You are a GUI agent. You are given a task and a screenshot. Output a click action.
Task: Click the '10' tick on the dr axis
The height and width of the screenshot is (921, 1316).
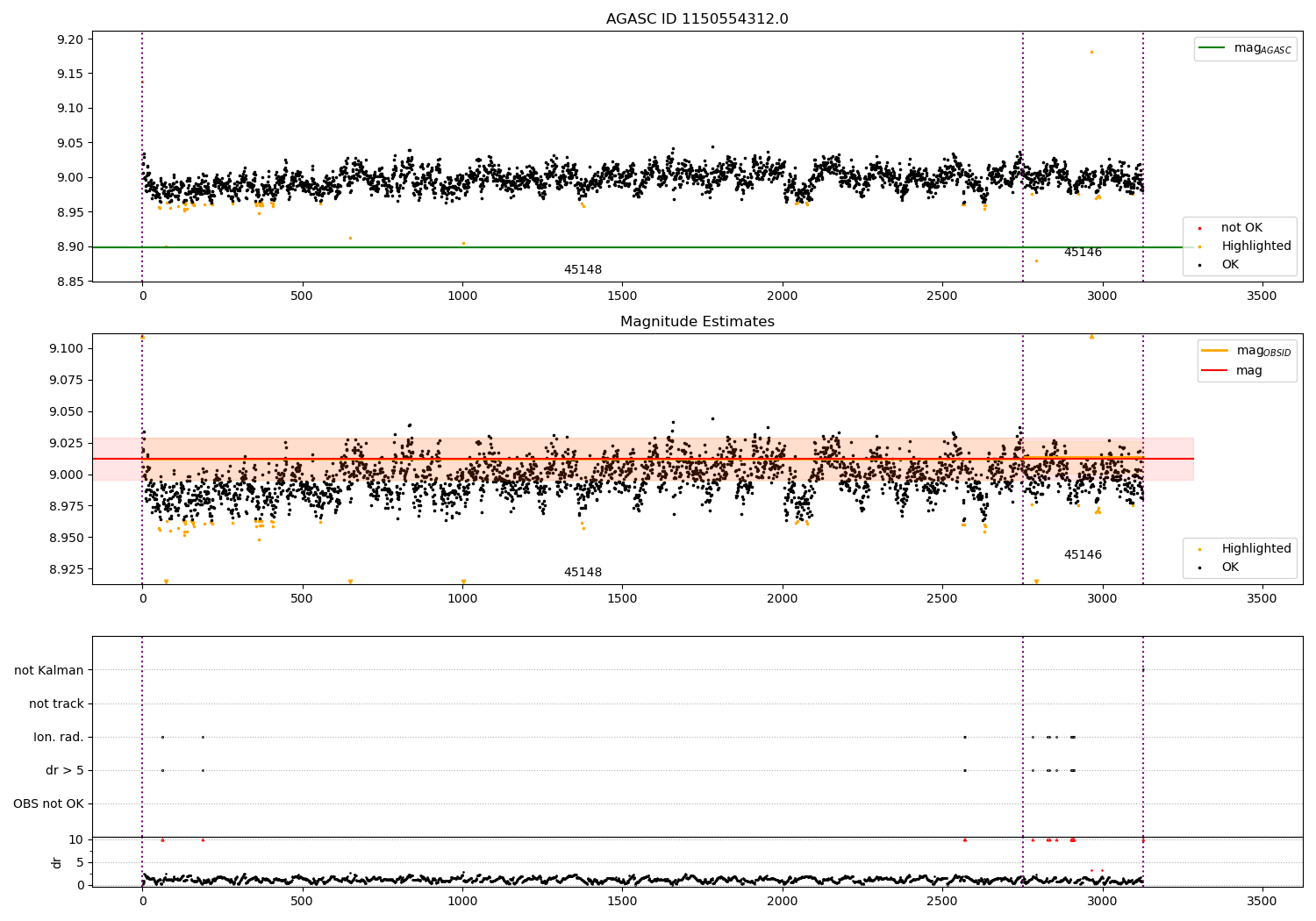tap(75, 839)
